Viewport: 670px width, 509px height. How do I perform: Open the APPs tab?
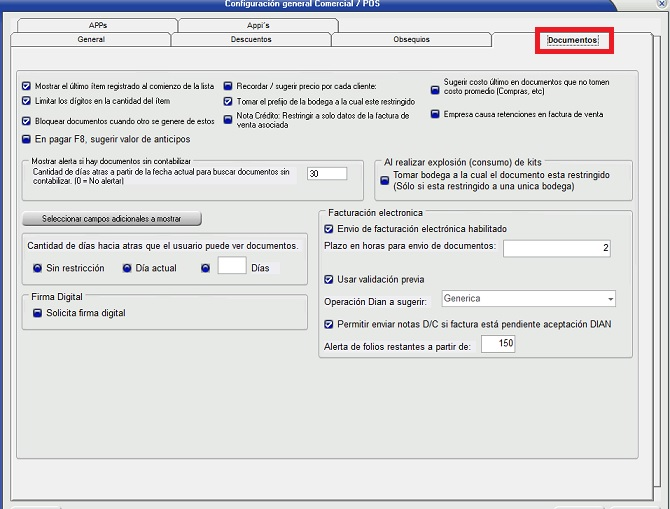[x=97, y=25]
